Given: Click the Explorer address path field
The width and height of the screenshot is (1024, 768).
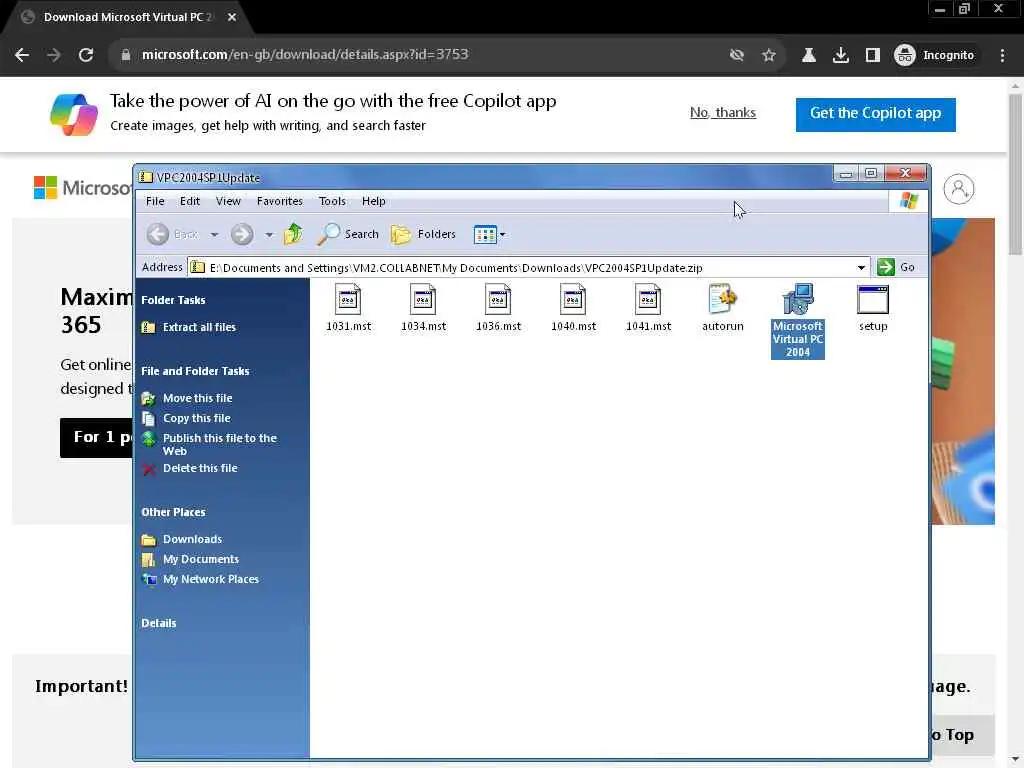Looking at the screenshot, I should (x=521, y=268).
